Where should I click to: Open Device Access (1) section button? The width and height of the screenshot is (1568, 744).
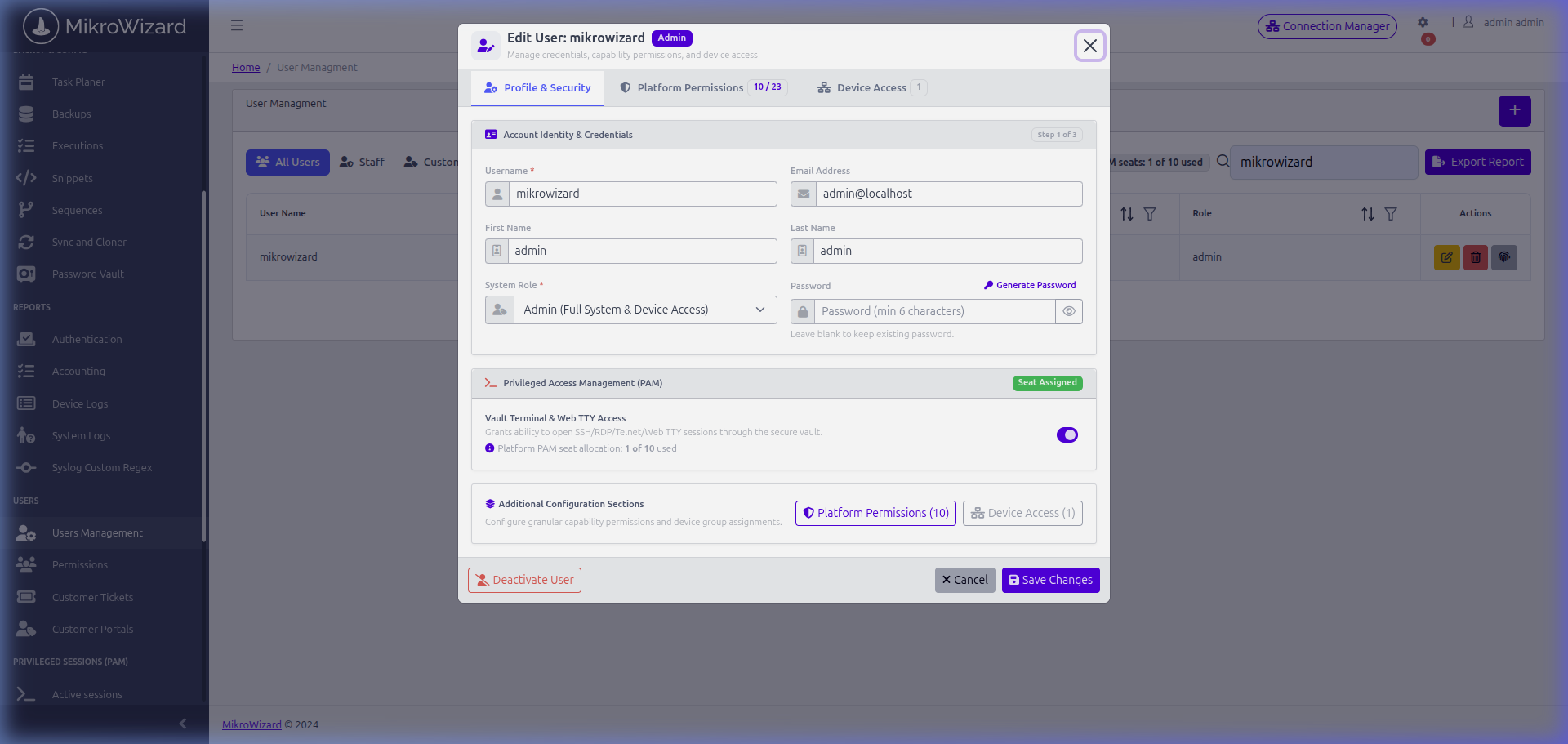[1022, 513]
